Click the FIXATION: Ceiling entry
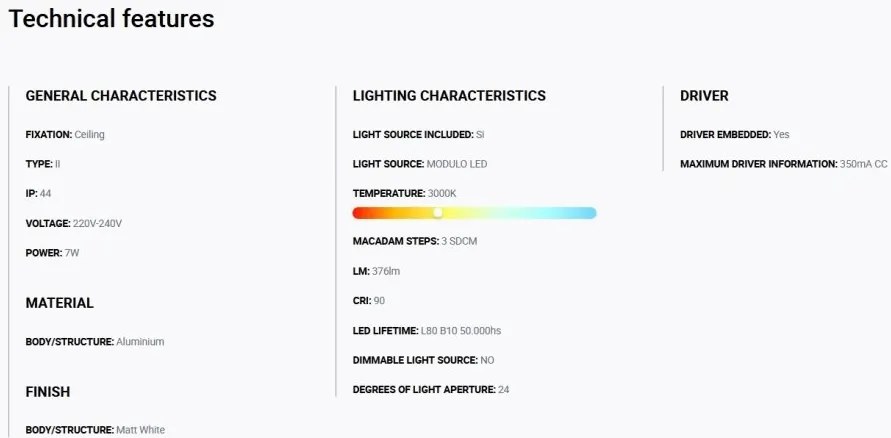 click(x=65, y=135)
